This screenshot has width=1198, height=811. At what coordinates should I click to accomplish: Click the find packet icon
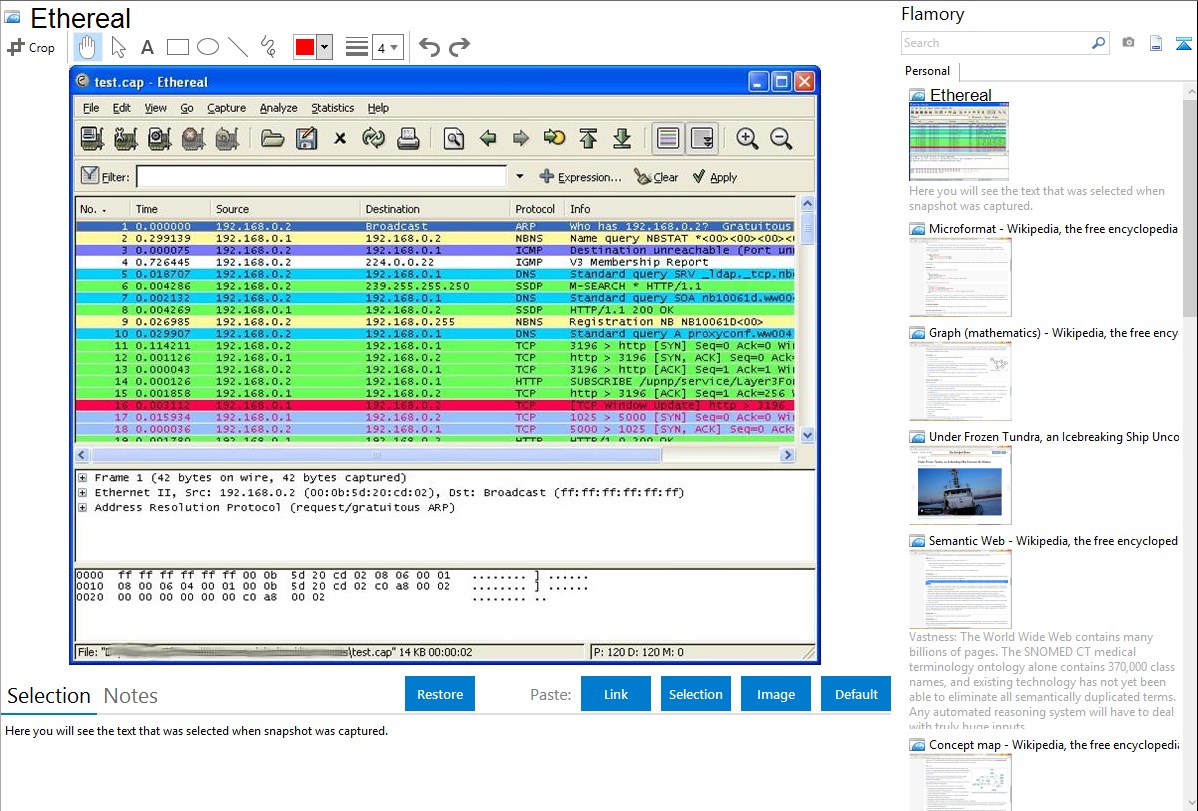click(454, 138)
